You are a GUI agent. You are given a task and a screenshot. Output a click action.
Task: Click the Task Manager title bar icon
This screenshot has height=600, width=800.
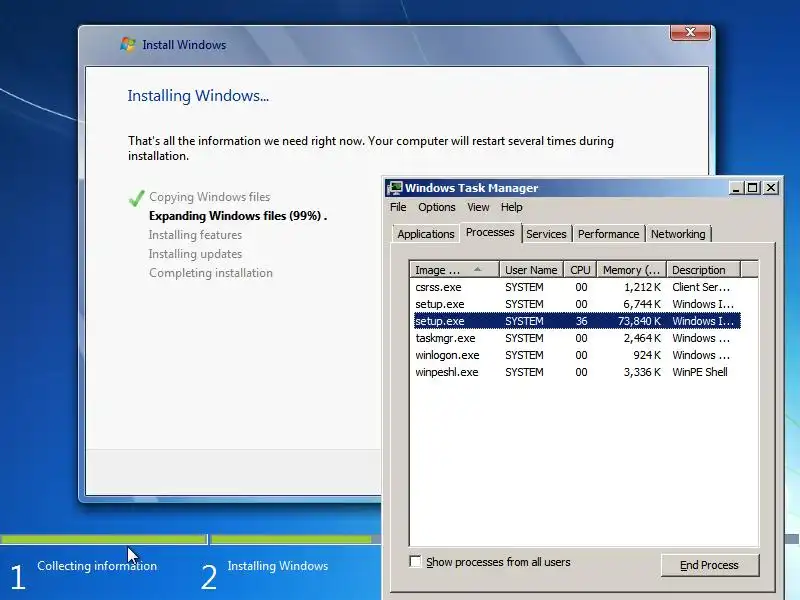click(394, 188)
